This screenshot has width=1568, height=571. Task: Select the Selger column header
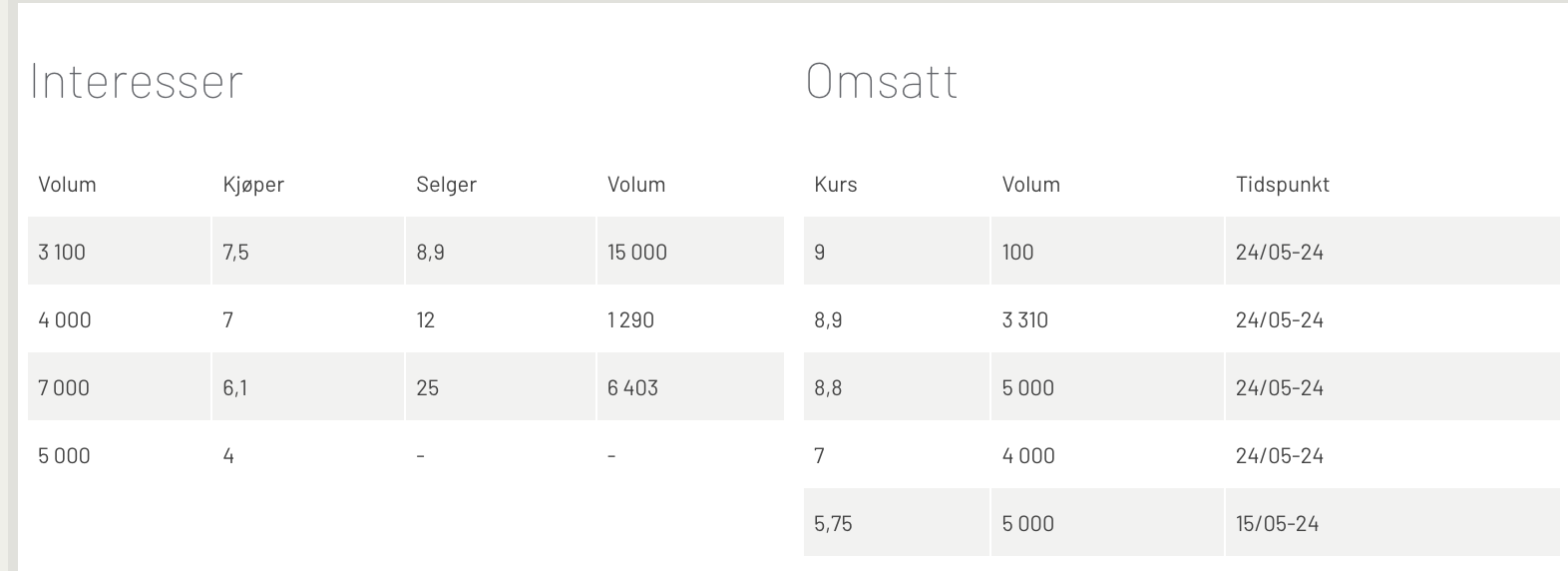(x=446, y=185)
